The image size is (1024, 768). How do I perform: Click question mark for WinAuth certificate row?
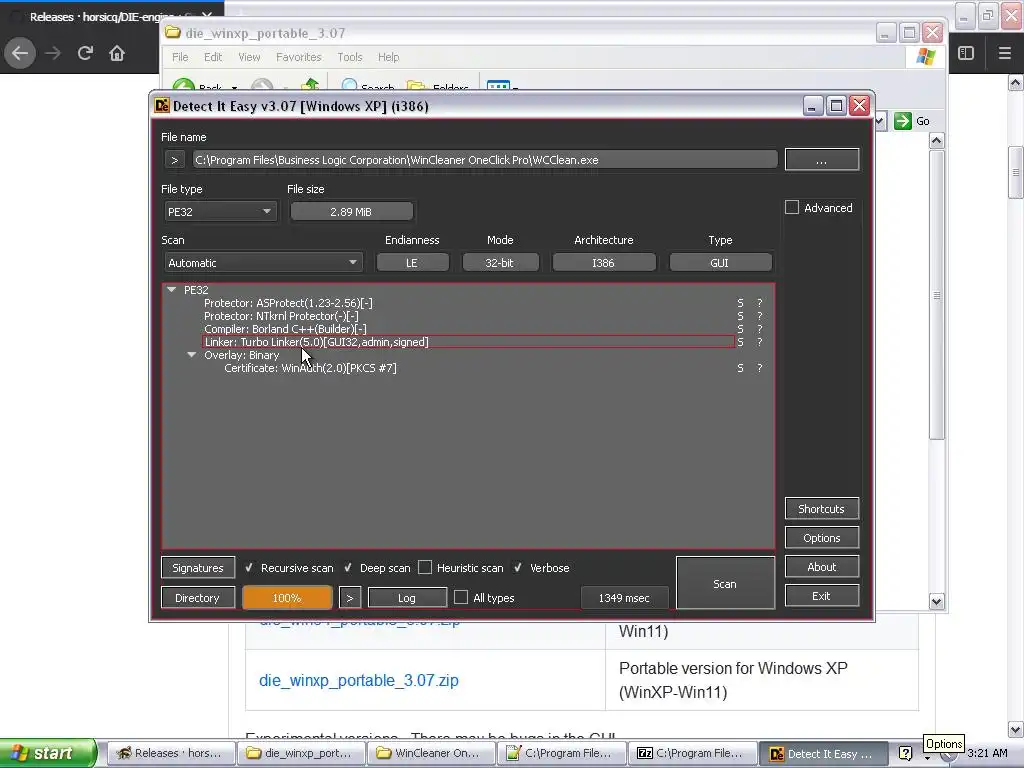760,368
